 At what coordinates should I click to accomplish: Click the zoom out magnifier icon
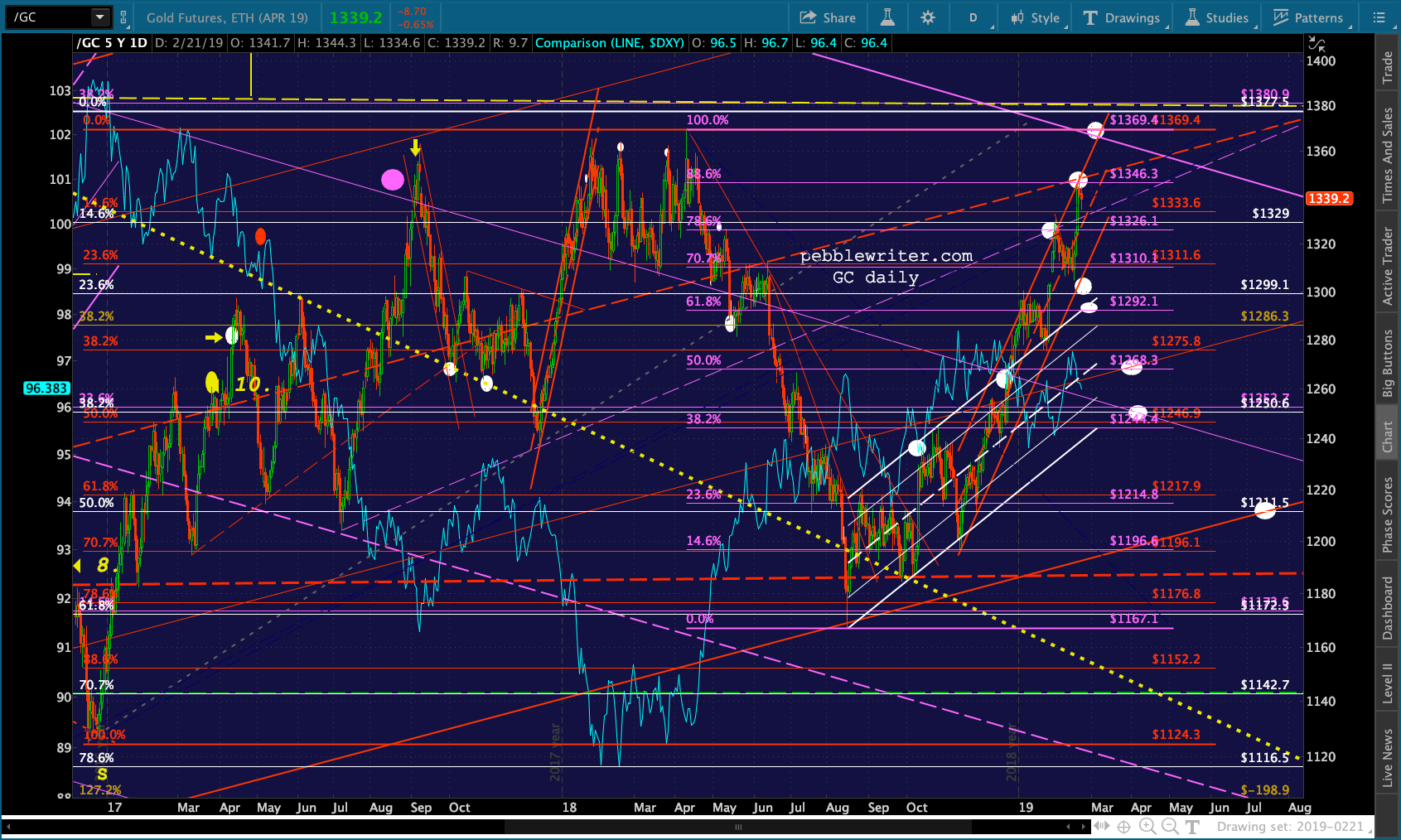(1170, 826)
